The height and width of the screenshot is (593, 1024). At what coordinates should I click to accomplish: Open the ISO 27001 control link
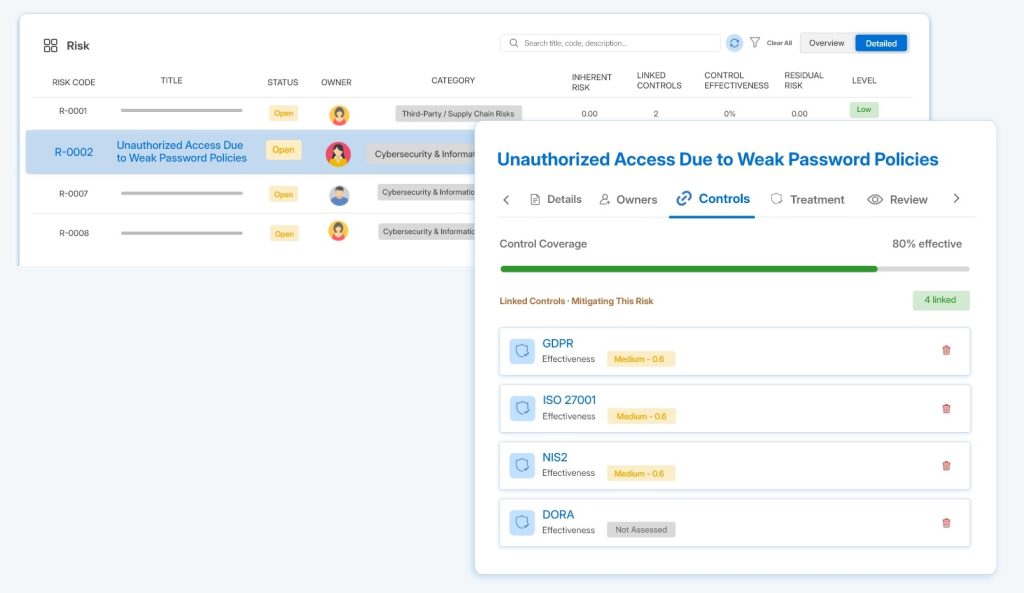click(x=569, y=400)
